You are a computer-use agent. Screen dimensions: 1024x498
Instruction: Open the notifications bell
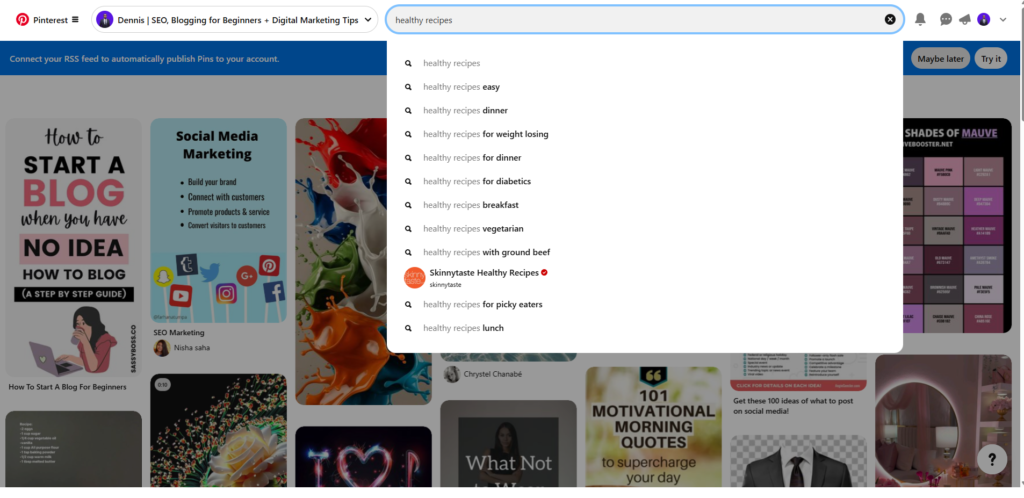coord(920,20)
